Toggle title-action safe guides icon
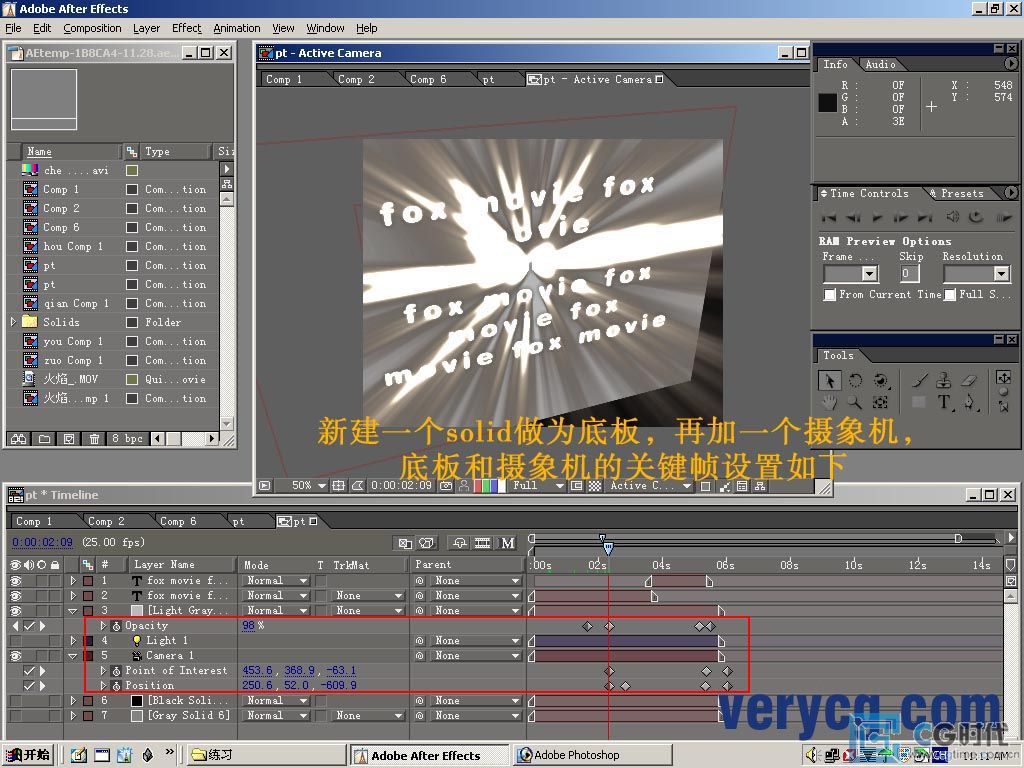The height and width of the screenshot is (768, 1024). (338, 486)
